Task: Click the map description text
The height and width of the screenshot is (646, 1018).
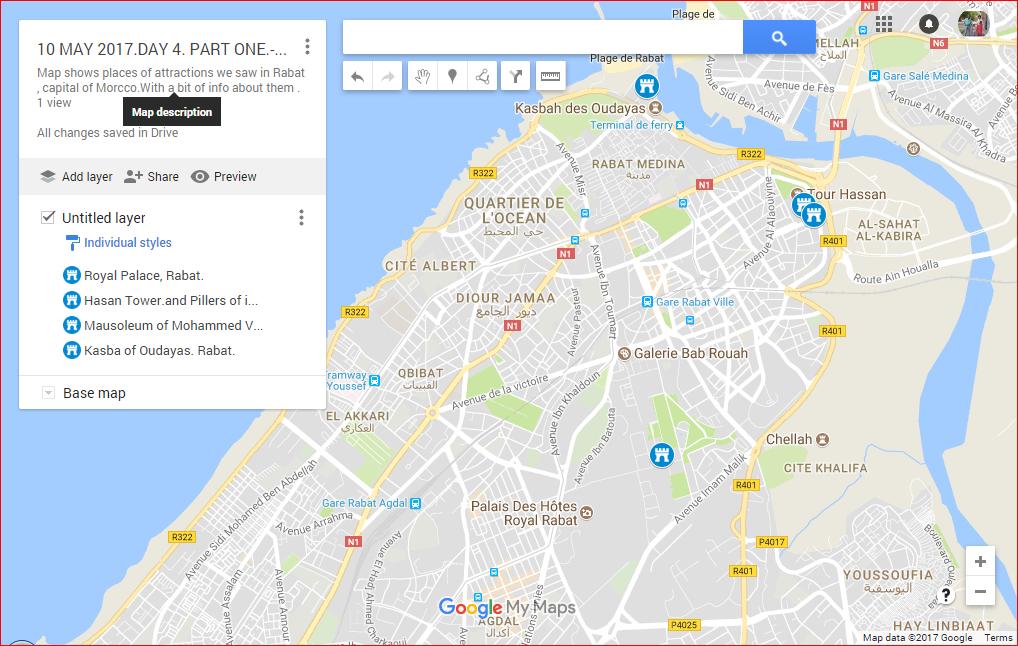Action: pos(170,81)
